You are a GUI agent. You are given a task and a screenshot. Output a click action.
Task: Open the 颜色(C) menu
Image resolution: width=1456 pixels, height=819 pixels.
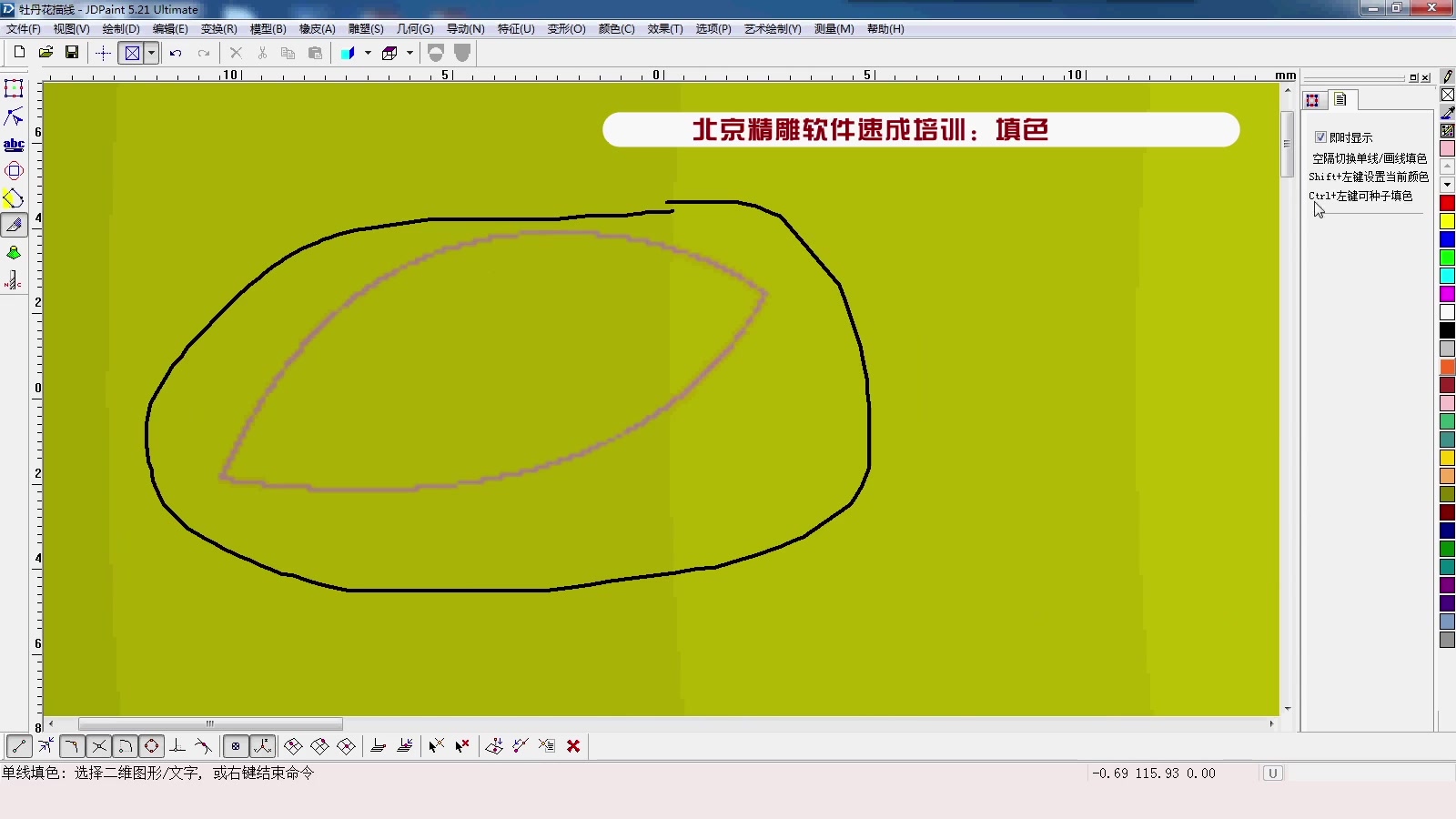[x=616, y=28]
